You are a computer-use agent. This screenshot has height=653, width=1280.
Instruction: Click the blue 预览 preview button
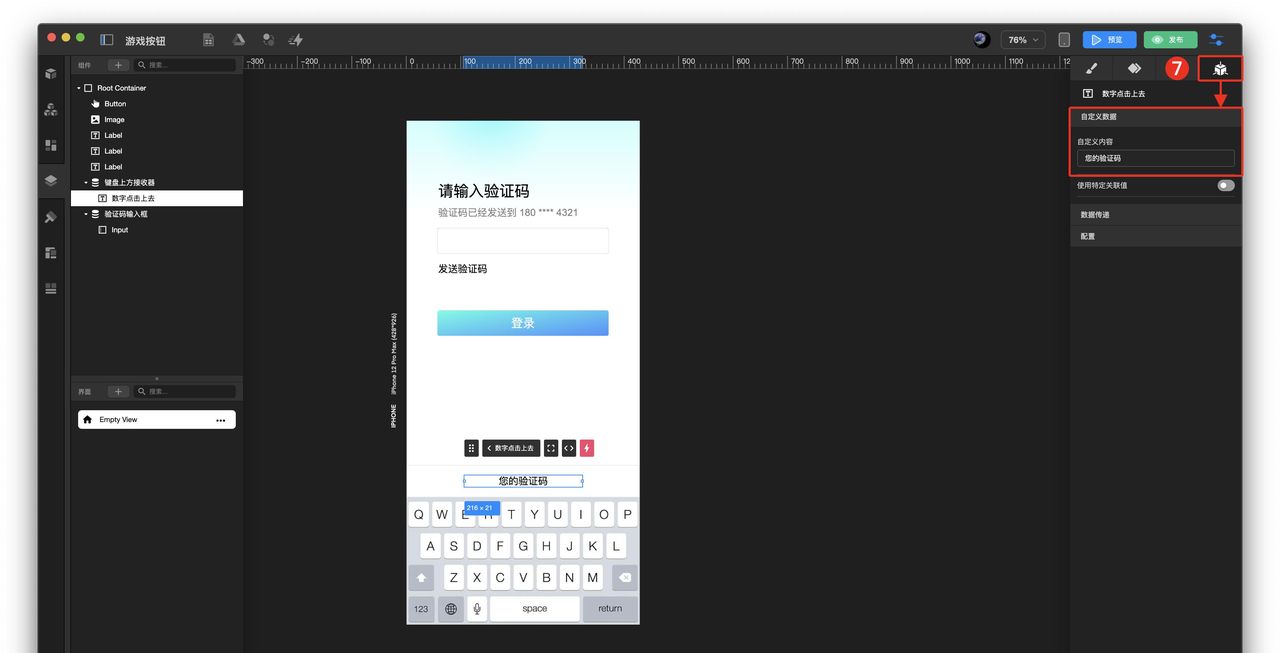(x=1108, y=39)
